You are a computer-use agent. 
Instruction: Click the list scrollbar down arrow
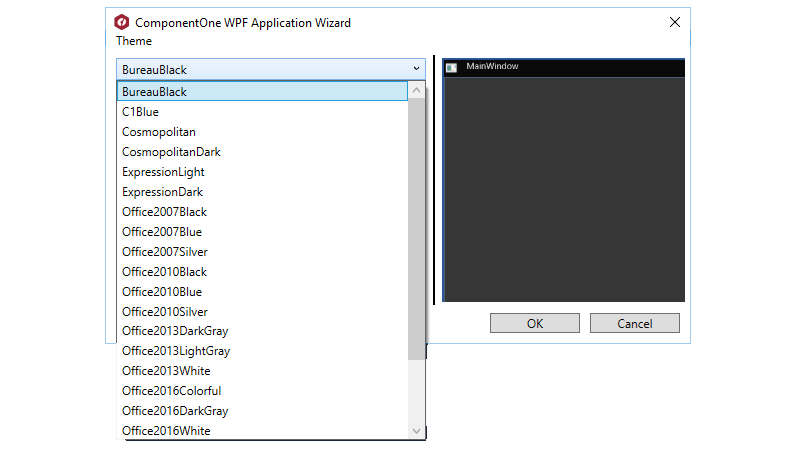(416, 431)
